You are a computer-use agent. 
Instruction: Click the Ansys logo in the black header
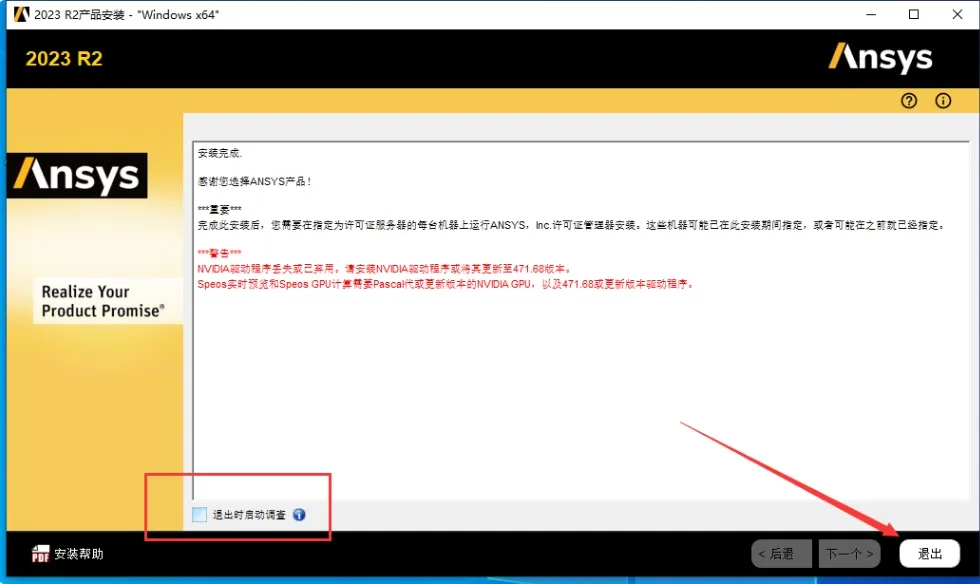tap(881, 58)
